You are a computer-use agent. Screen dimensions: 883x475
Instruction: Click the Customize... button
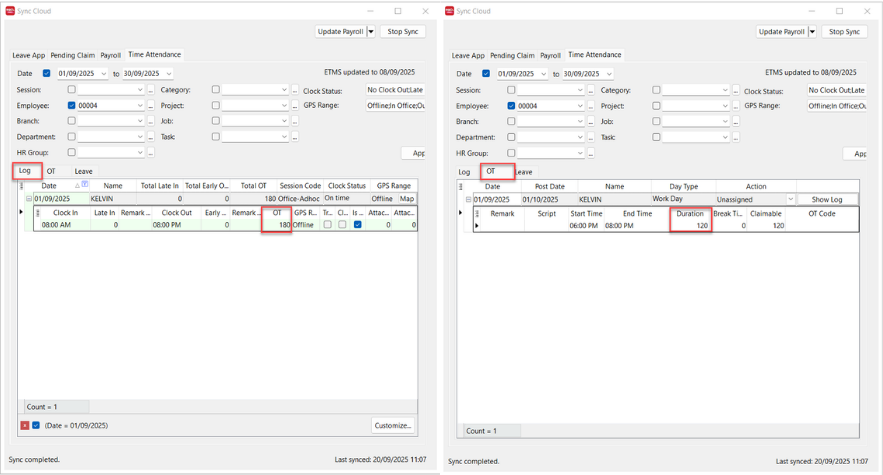point(393,425)
